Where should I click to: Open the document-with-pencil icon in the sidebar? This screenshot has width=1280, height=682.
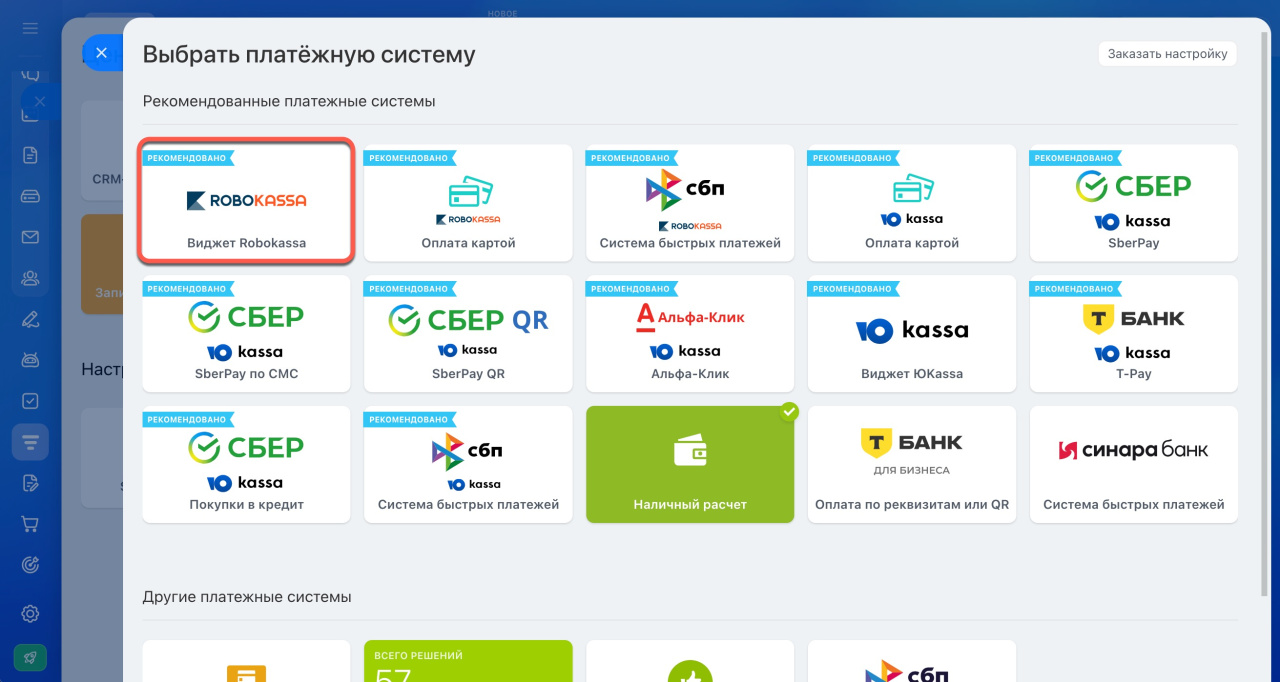tap(30, 483)
